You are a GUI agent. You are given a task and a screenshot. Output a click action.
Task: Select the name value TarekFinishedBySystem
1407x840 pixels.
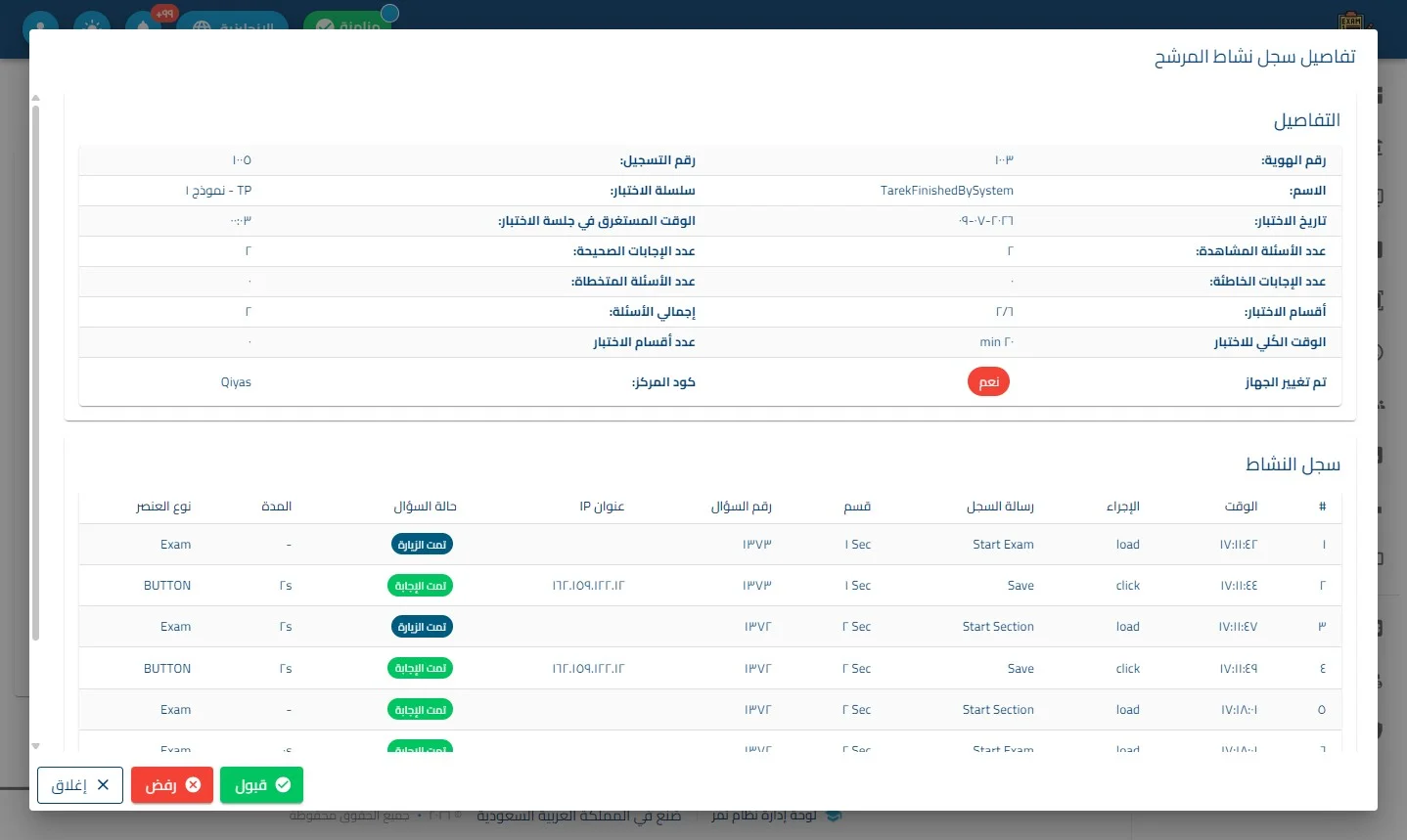pyautogui.click(x=947, y=191)
